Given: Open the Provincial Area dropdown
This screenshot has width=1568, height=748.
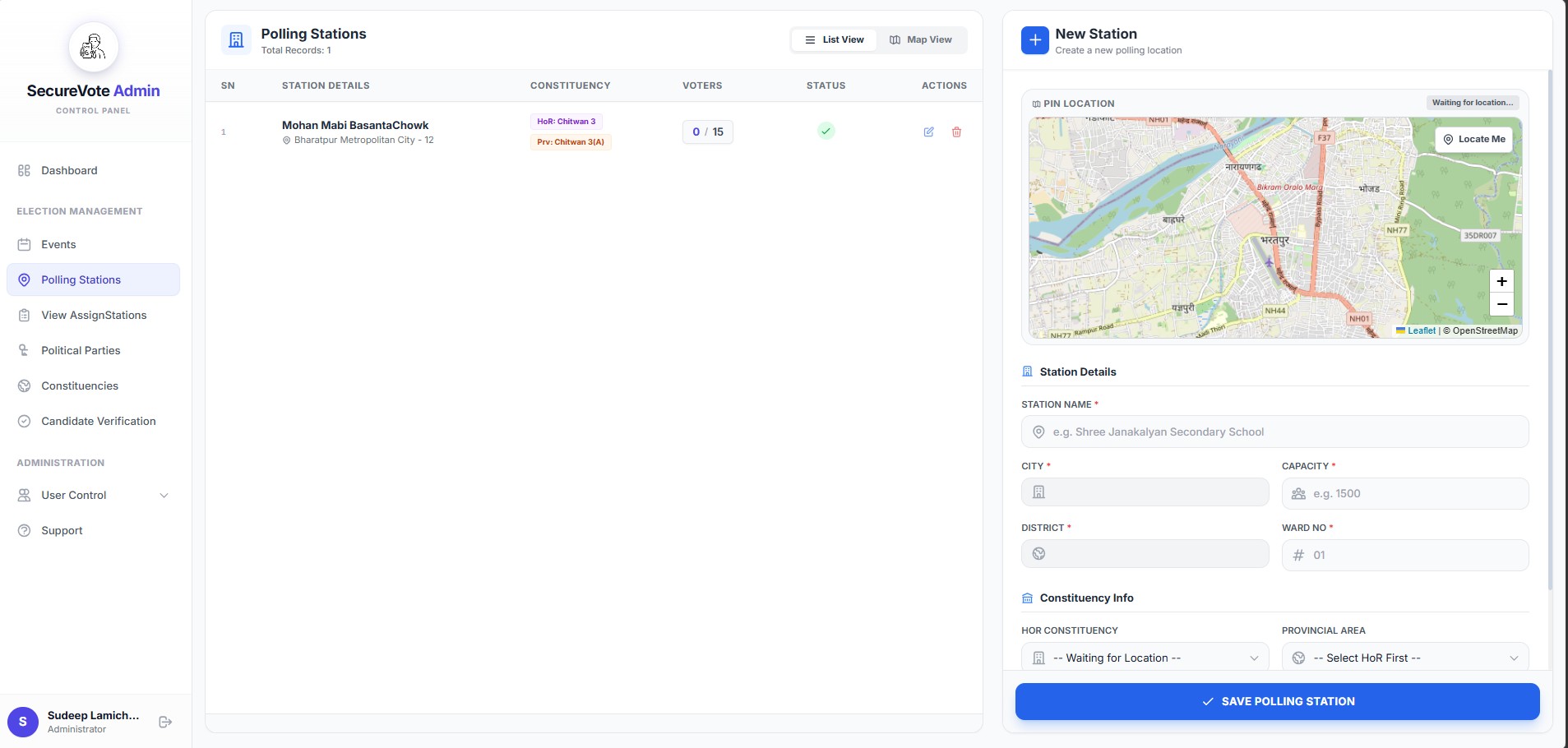Looking at the screenshot, I should pos(1404,658).
